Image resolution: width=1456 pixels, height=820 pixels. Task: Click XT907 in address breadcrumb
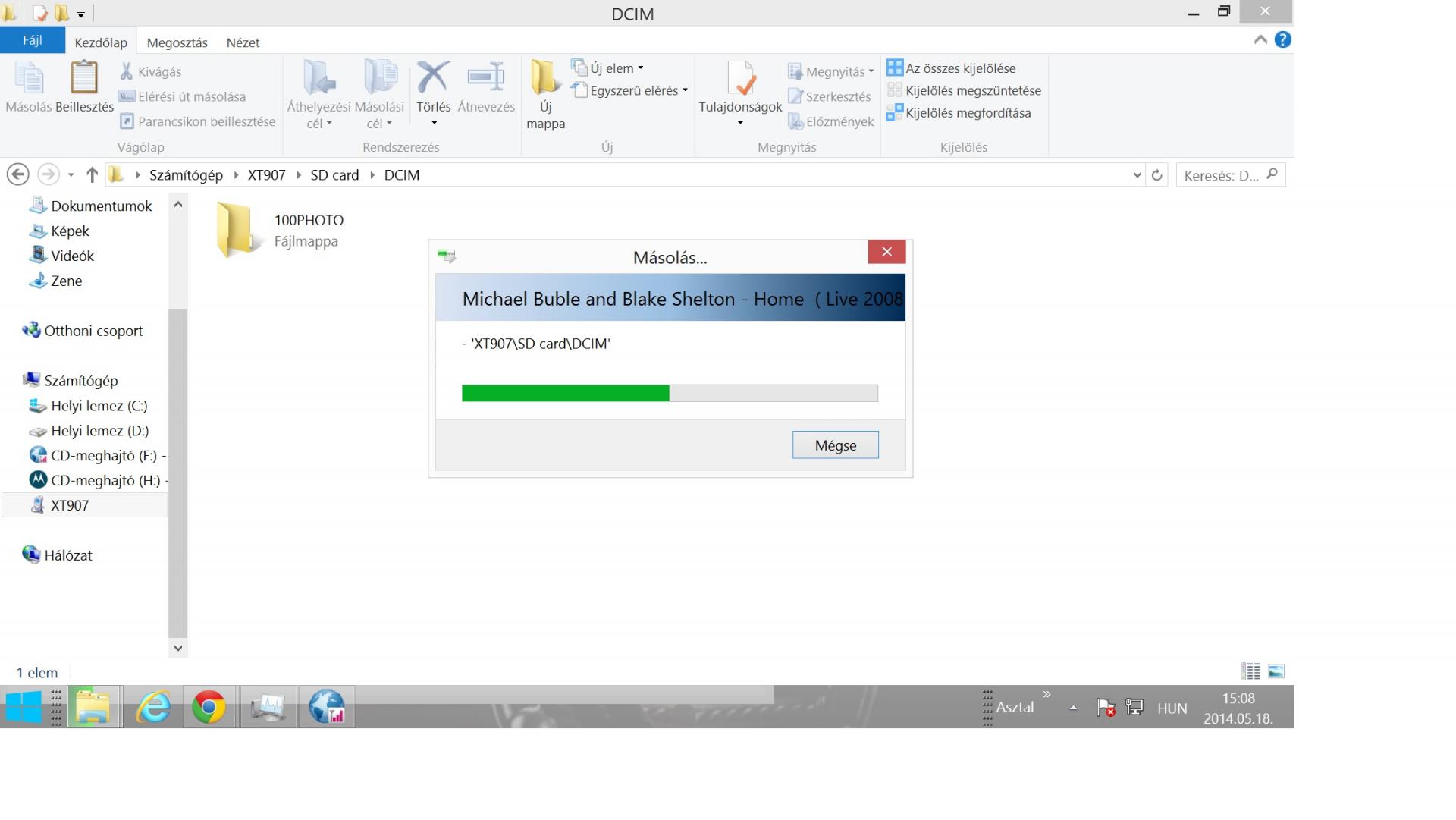(266, 174)
